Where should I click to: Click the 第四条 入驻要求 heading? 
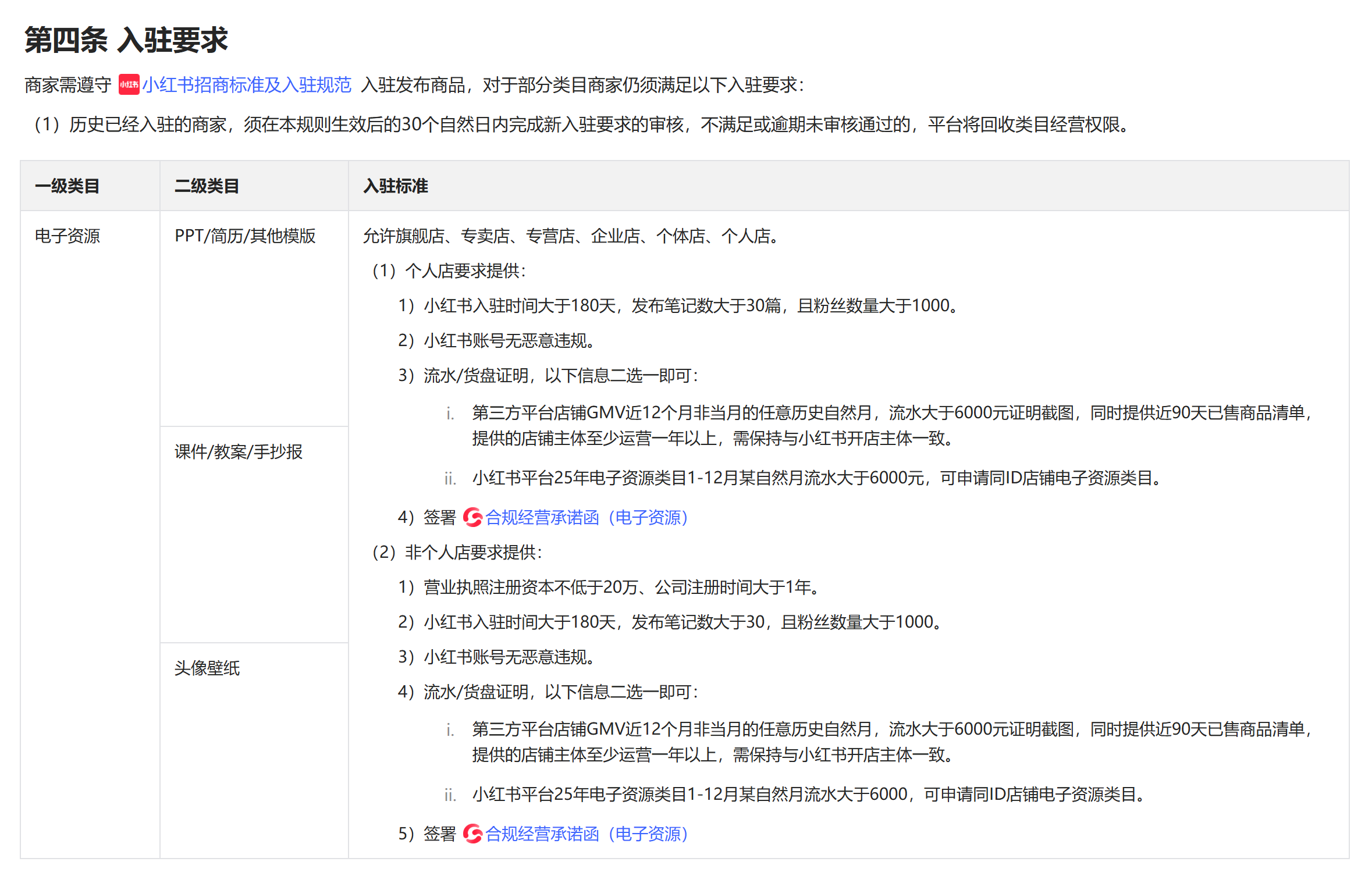click(x=126, y=40)
